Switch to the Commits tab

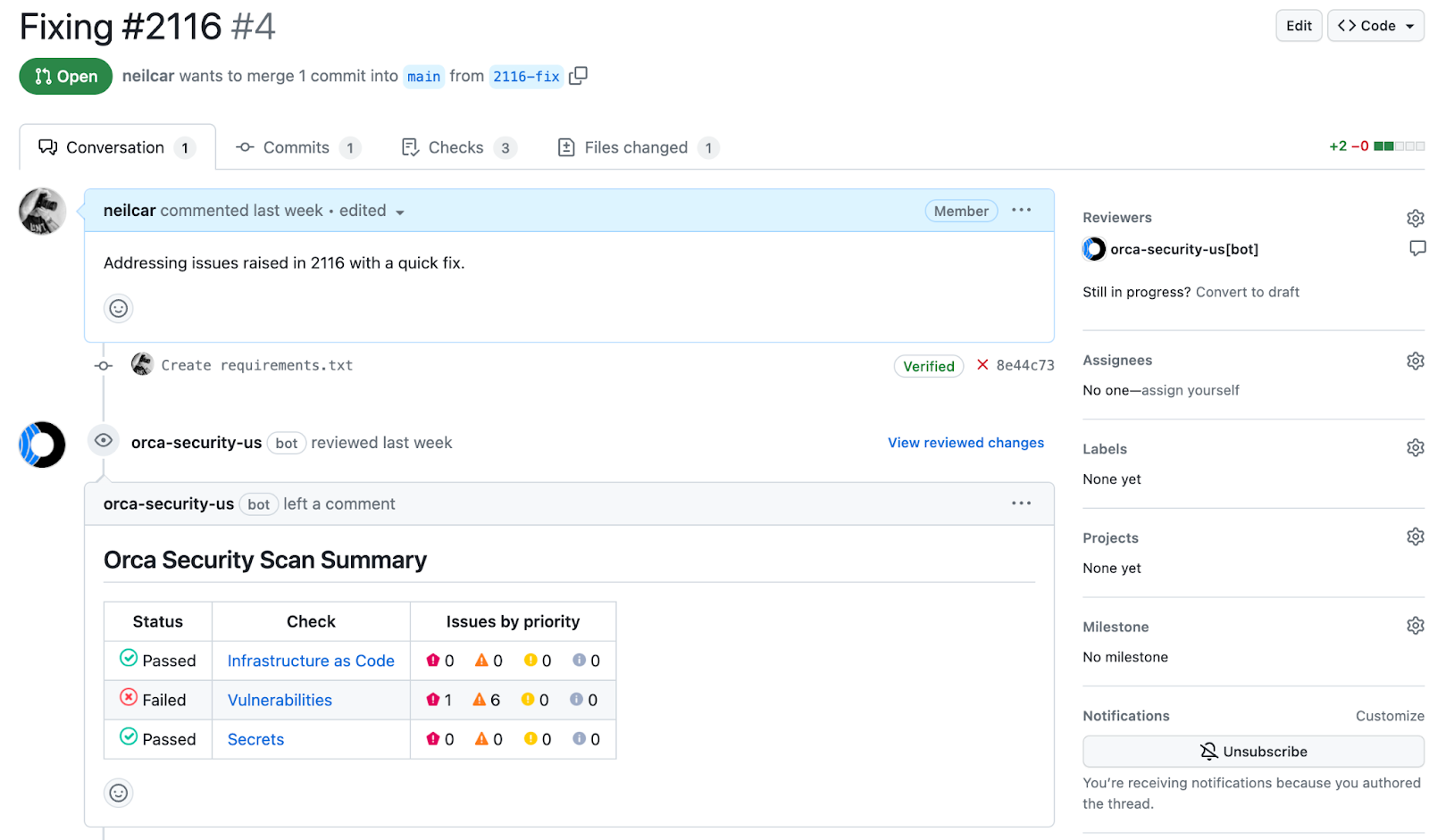coord(296,146)
